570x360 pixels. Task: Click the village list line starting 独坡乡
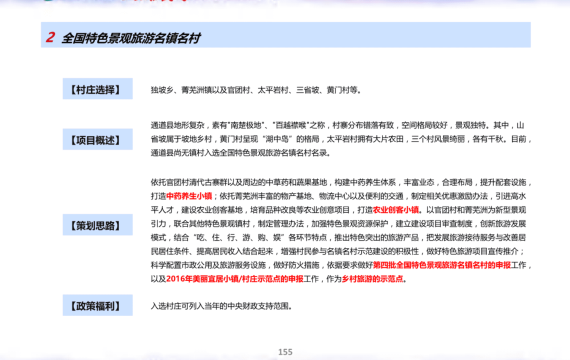(x=256, y=90)
